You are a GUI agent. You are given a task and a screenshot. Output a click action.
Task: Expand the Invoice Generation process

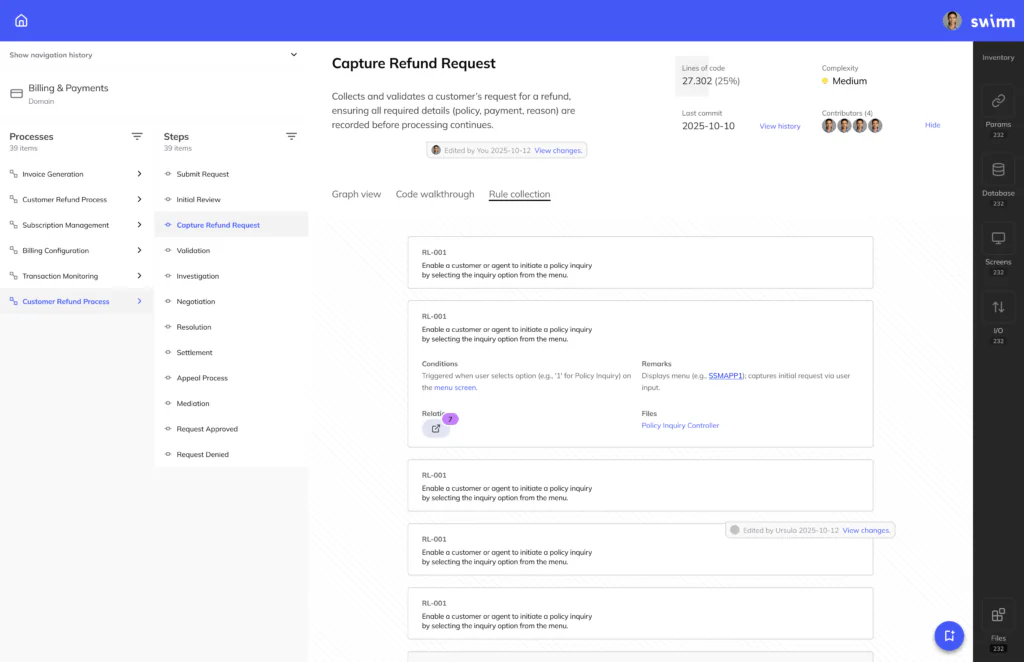(139, 174)
